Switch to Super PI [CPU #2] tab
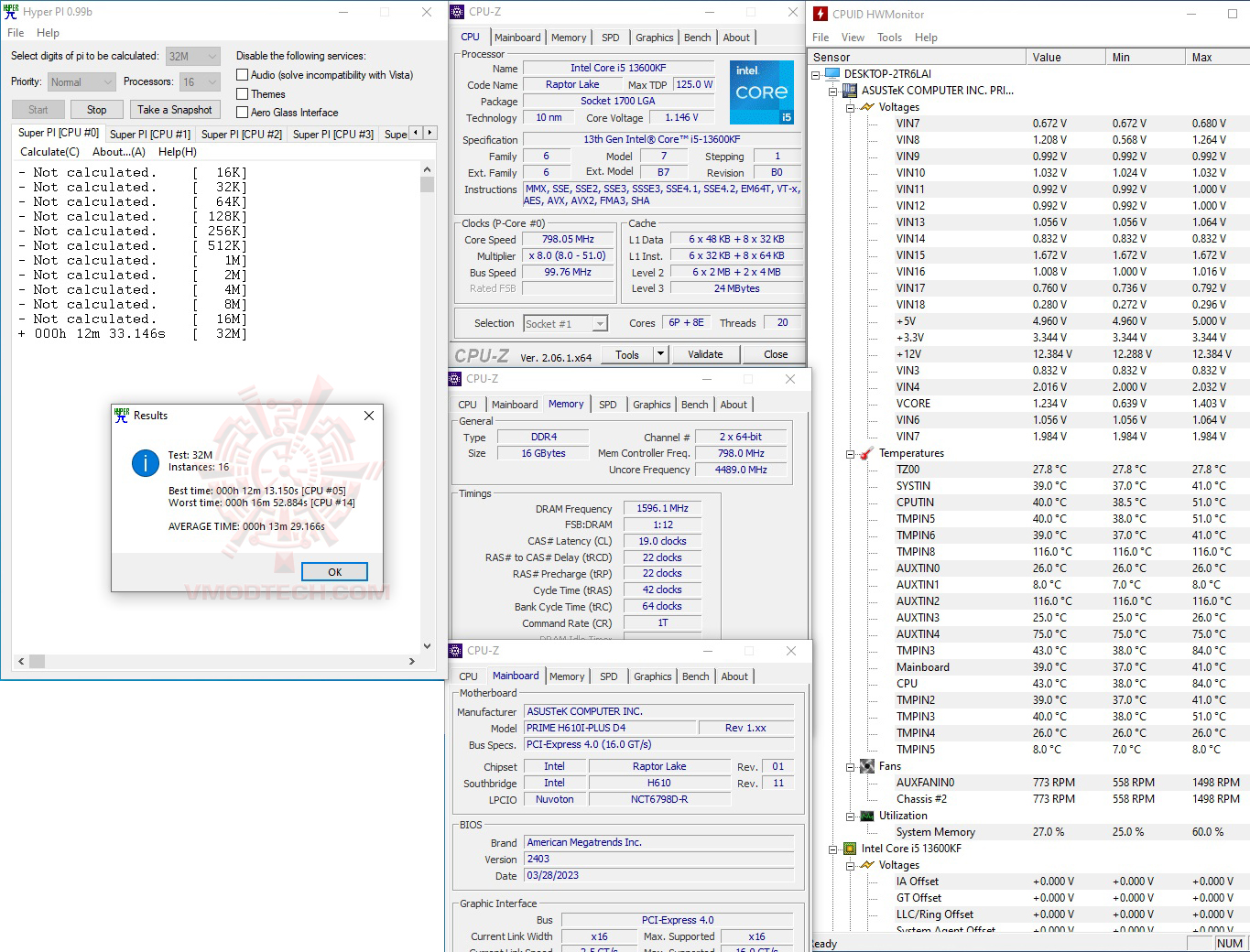Viewport: 1250px width, 952px height. click(242, 135)
